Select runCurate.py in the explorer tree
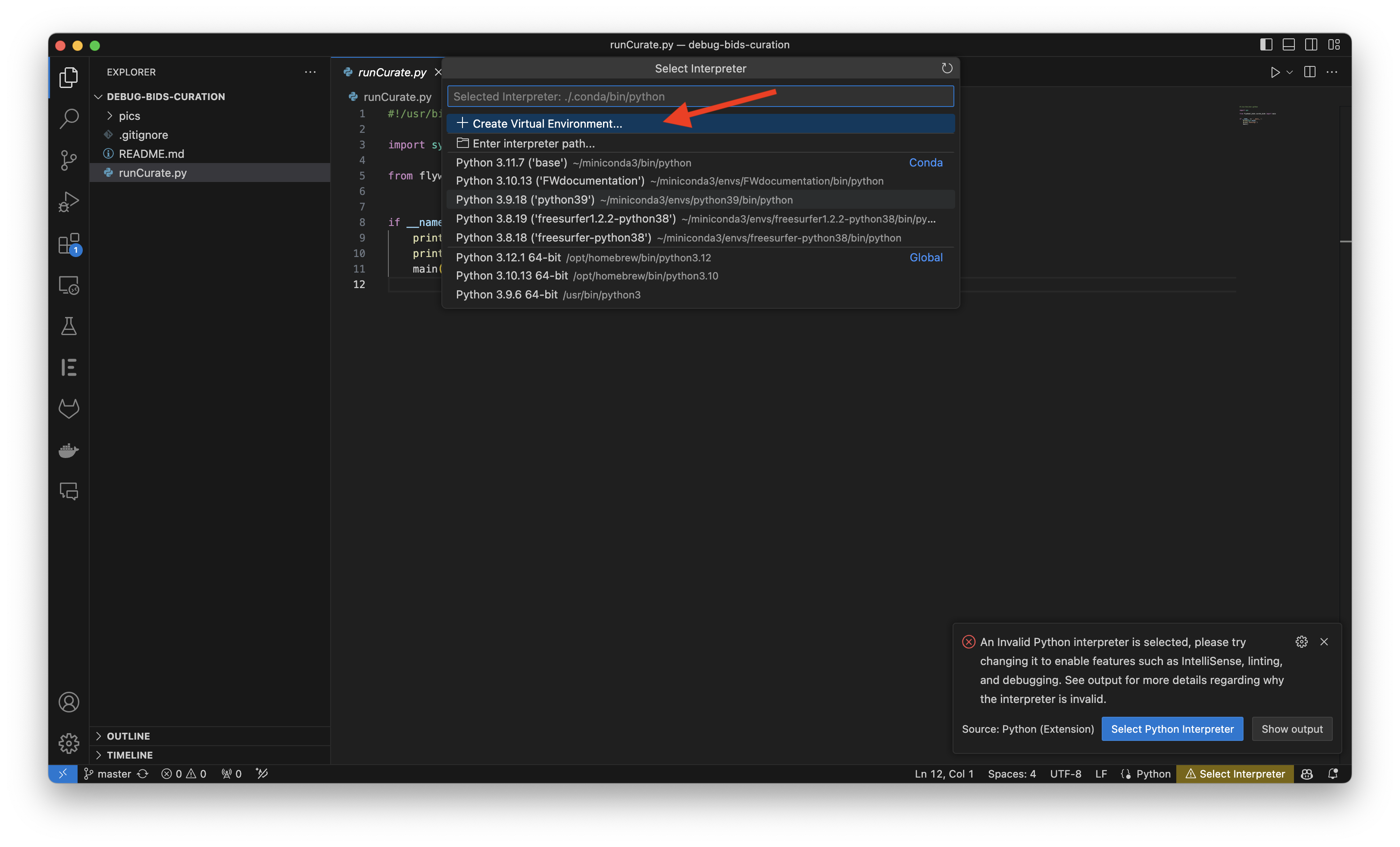The width and height of the screenshot is (1400, 847). point(209,173)
